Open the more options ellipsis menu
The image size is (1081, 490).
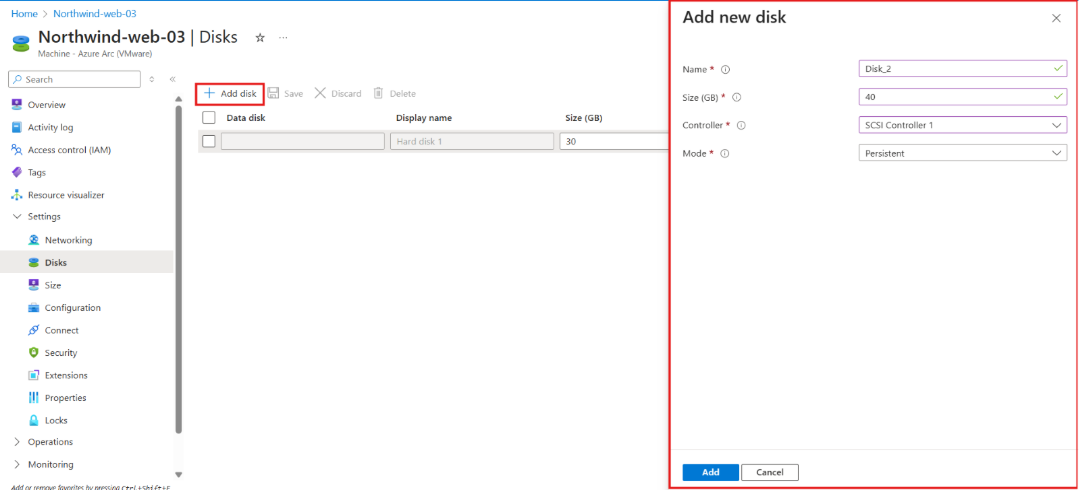[283, 38]
